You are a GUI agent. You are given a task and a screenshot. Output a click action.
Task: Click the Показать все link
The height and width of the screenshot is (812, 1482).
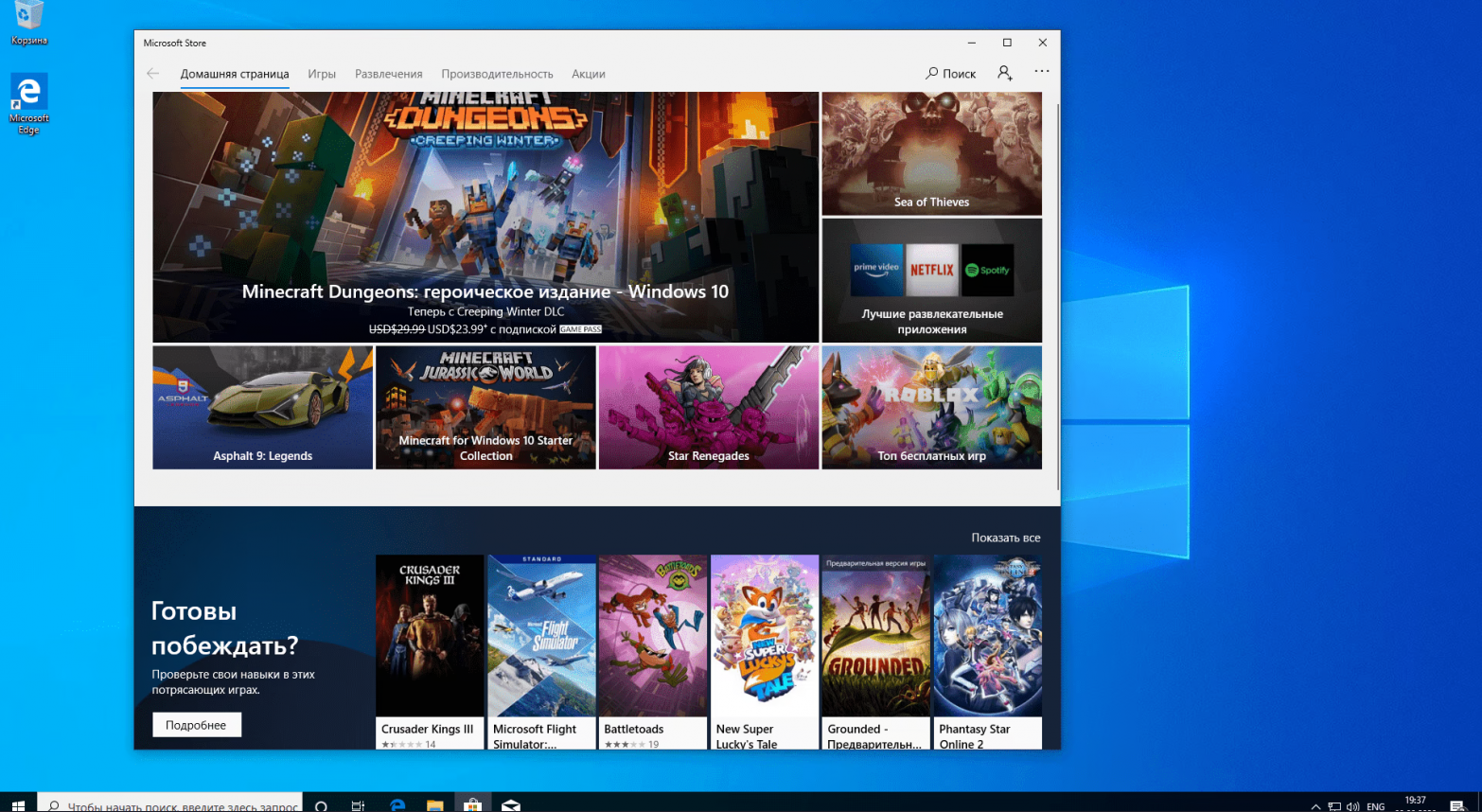coord(1006,538)
